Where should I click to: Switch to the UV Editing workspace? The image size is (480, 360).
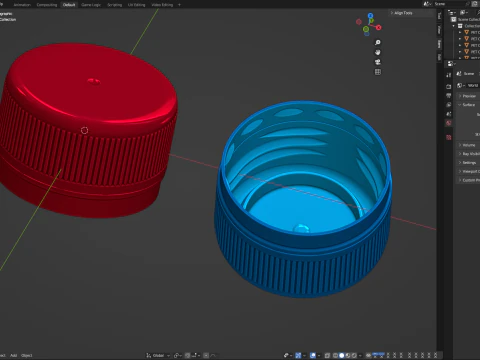pos(137,5)
